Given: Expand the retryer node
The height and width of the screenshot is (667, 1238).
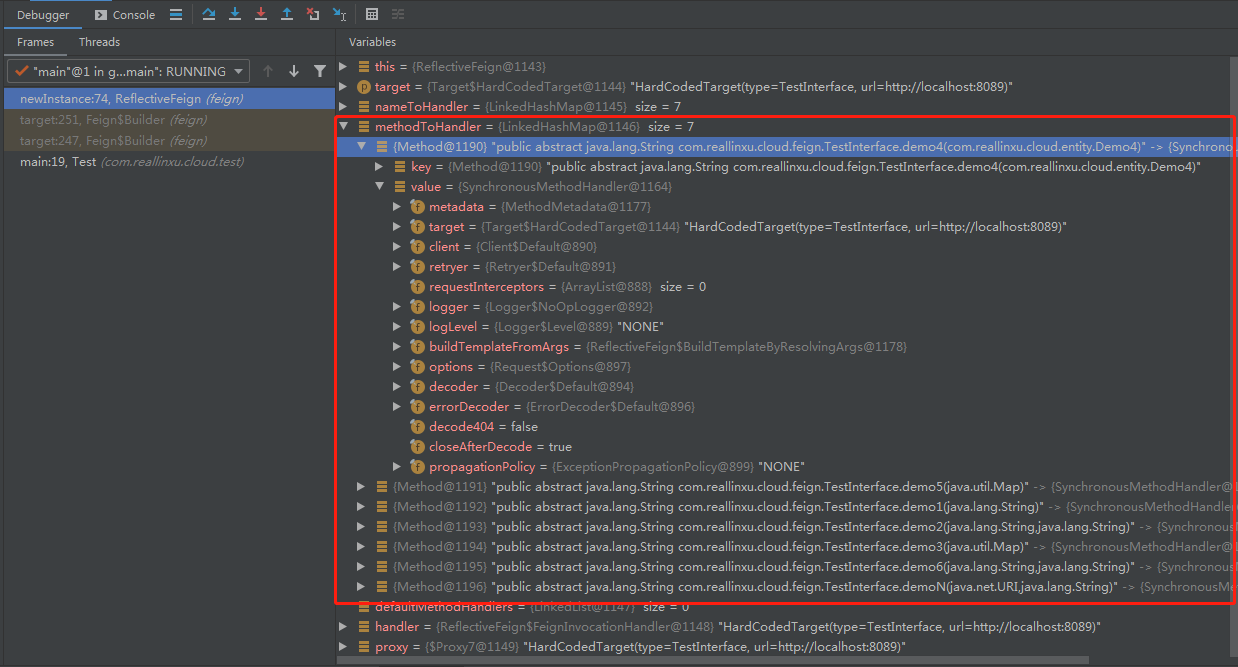Looking at the screenshot, I should pos(397,267).
